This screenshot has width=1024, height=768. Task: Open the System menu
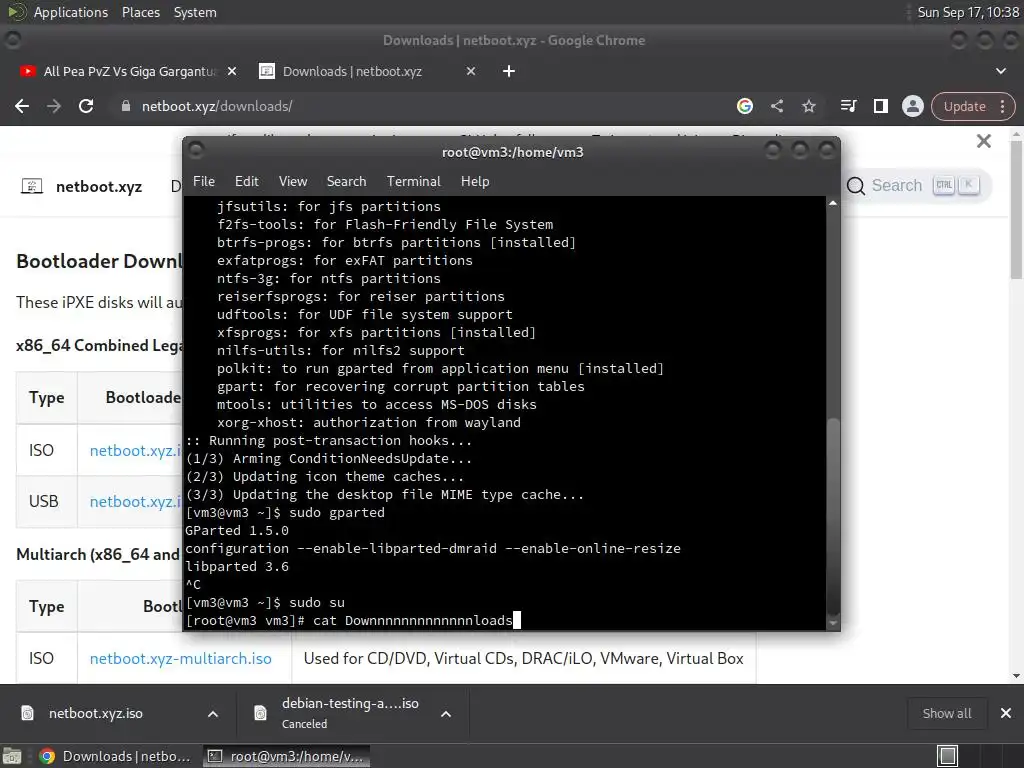tap(195, 12)
